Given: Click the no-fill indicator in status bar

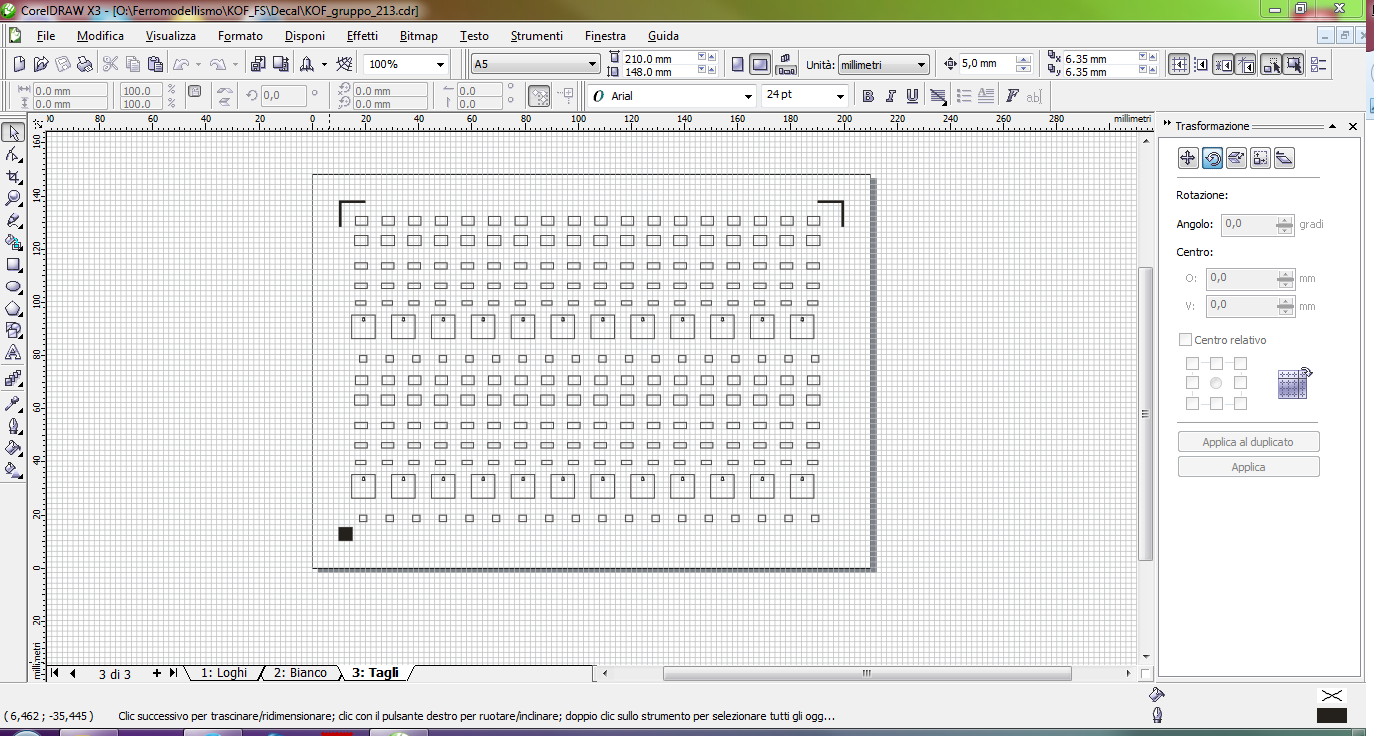Looking at the screenshot, I should (x=1331, y=695).
